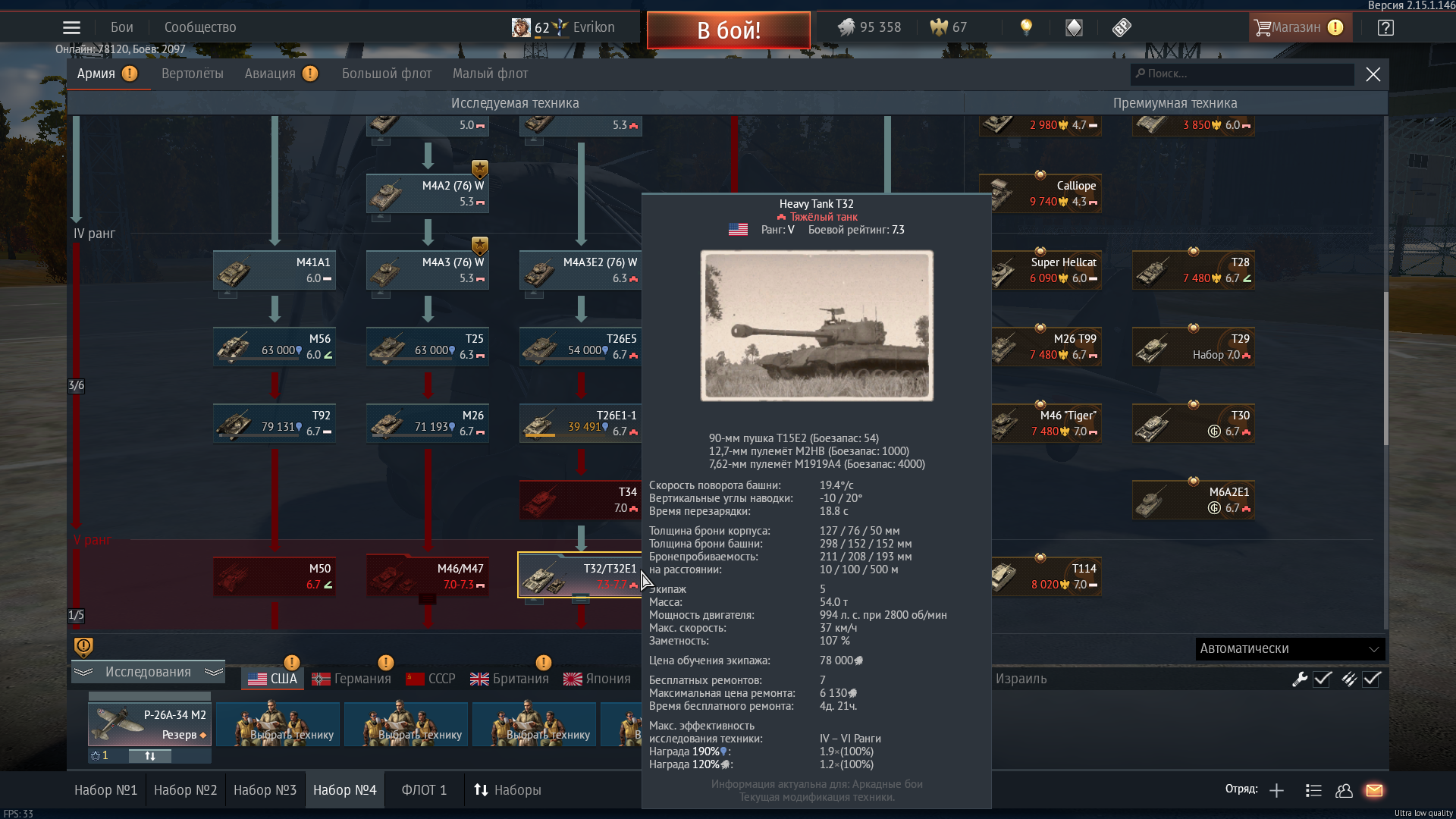Switch to Набор №1 preset
Viewport: 1456px width, 819px height.
106,790
